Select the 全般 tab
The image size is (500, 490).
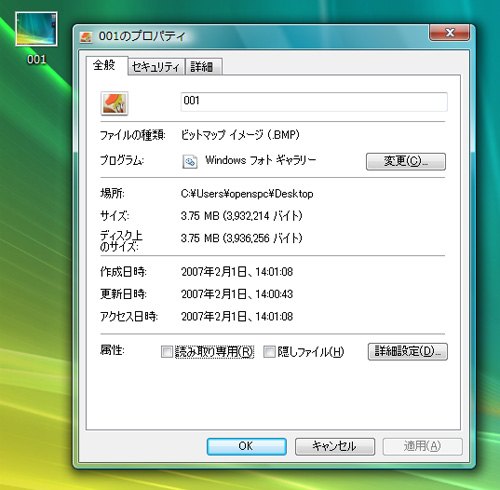[x=107, y=65]
